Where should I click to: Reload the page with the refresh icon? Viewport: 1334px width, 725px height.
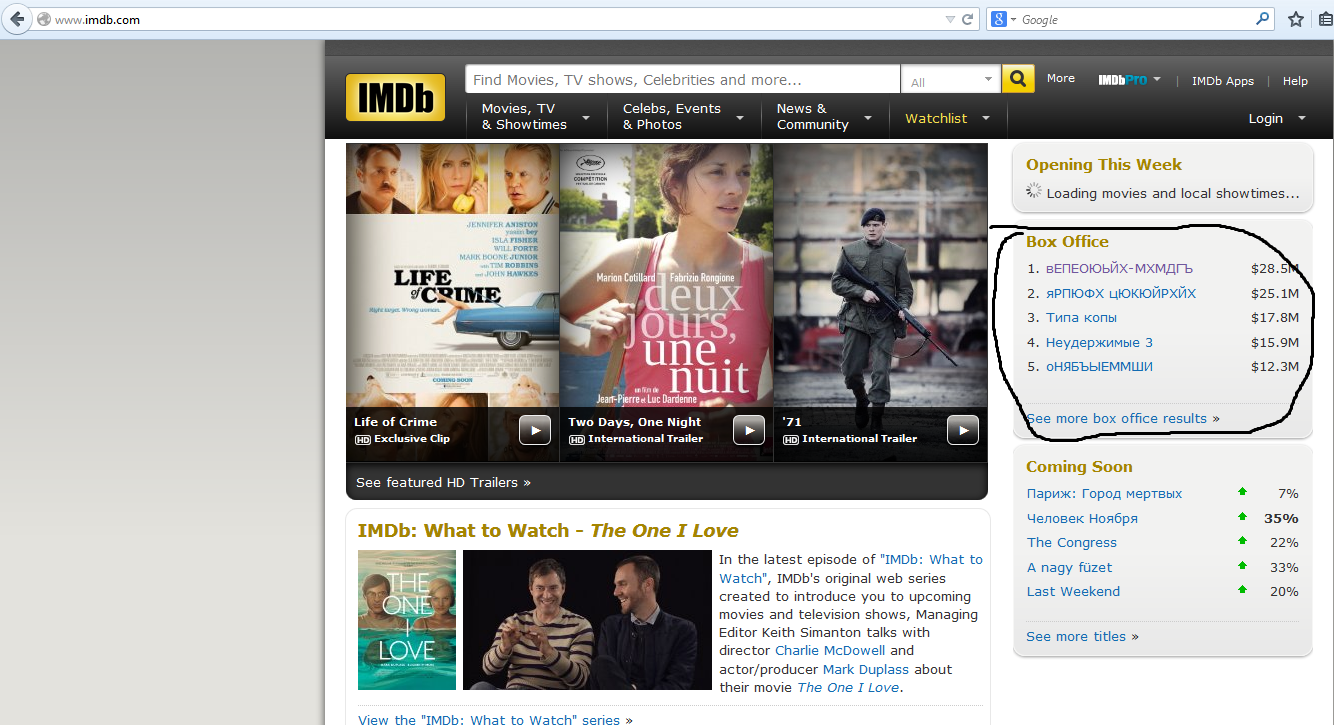pos(968,19)
